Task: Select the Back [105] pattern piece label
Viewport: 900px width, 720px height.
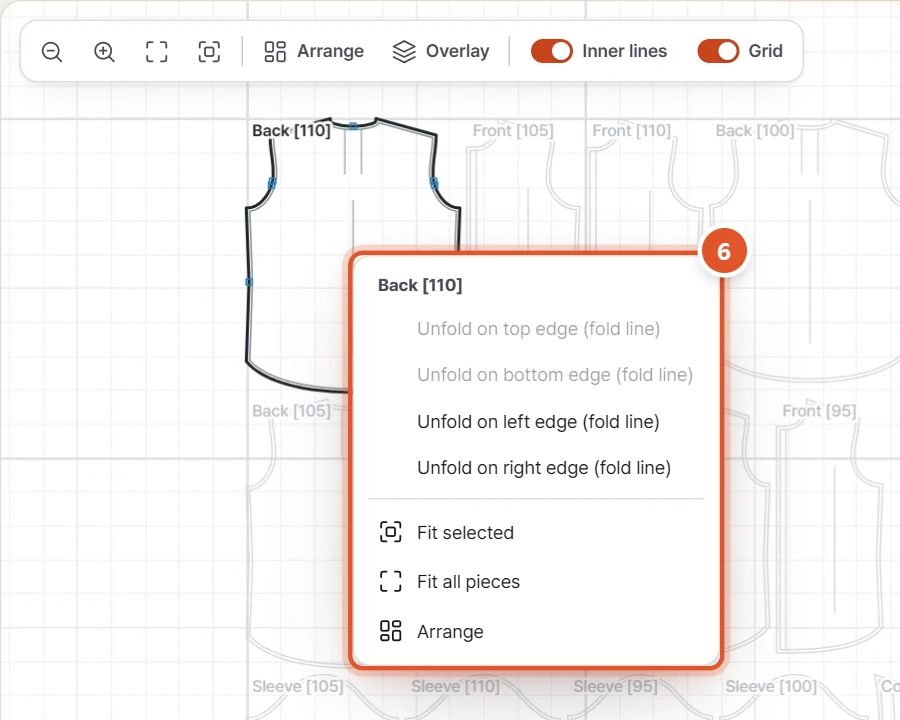Action: pyautogui.click(x=291, y=411)
